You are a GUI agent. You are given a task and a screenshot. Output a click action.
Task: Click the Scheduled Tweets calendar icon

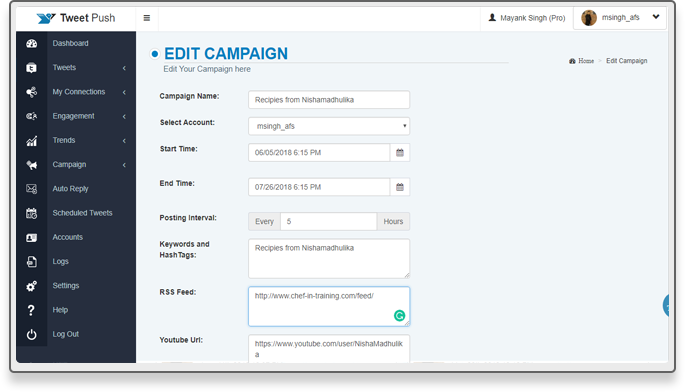click(31, 213)
